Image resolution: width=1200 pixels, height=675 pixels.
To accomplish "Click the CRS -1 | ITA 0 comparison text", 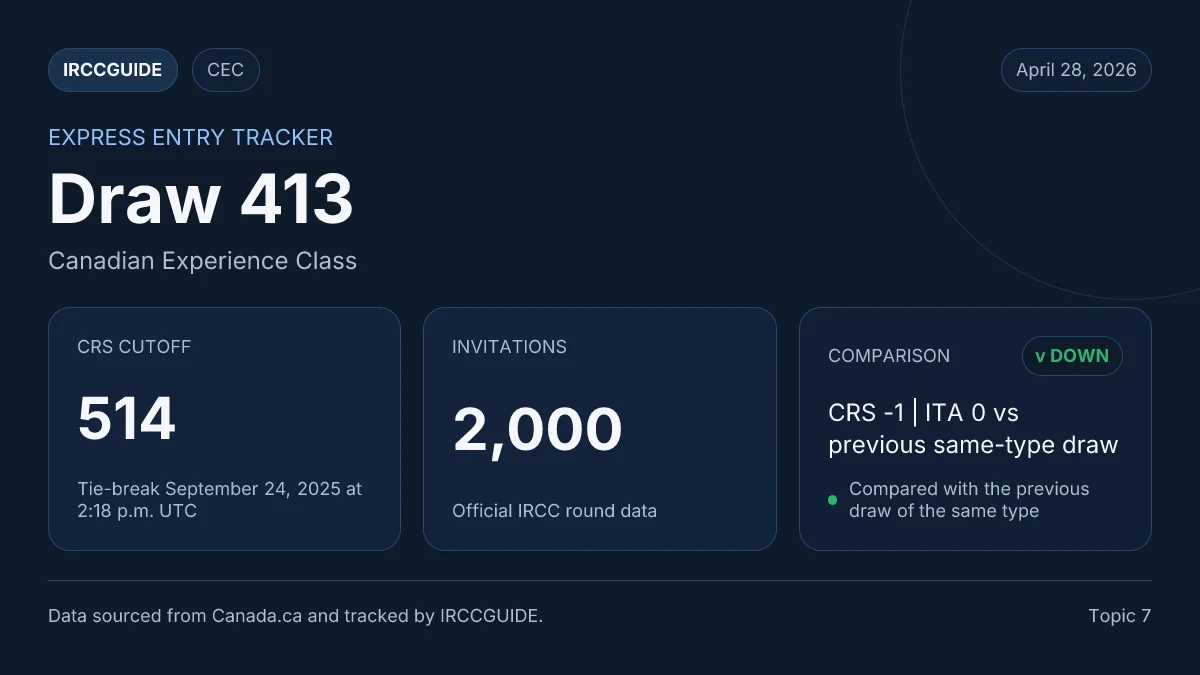I will [x=973, y=428].
